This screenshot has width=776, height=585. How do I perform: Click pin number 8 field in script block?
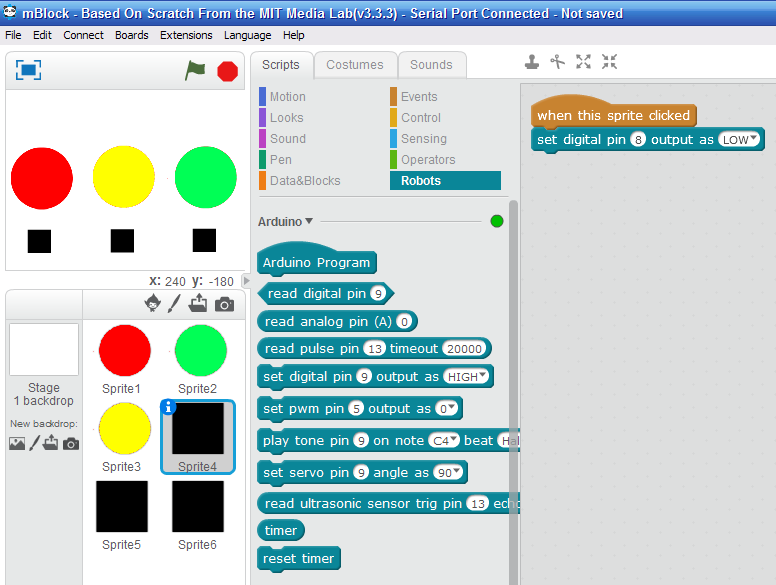click(x=638, y=140)
